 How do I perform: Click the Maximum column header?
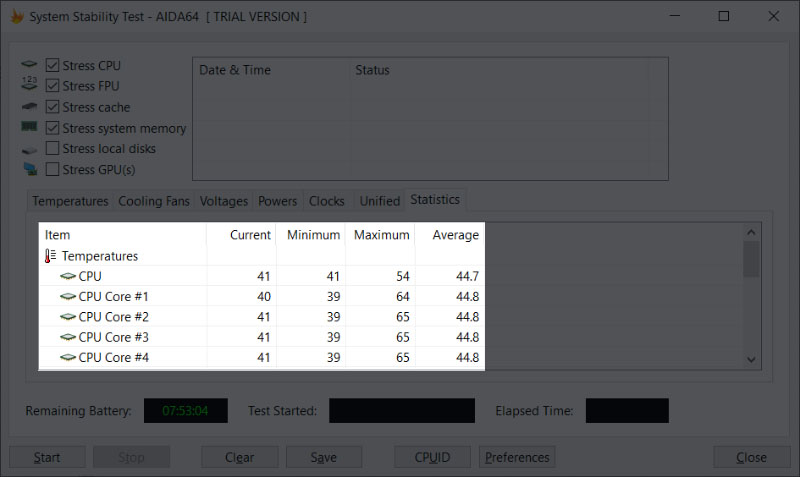[380, 235]
